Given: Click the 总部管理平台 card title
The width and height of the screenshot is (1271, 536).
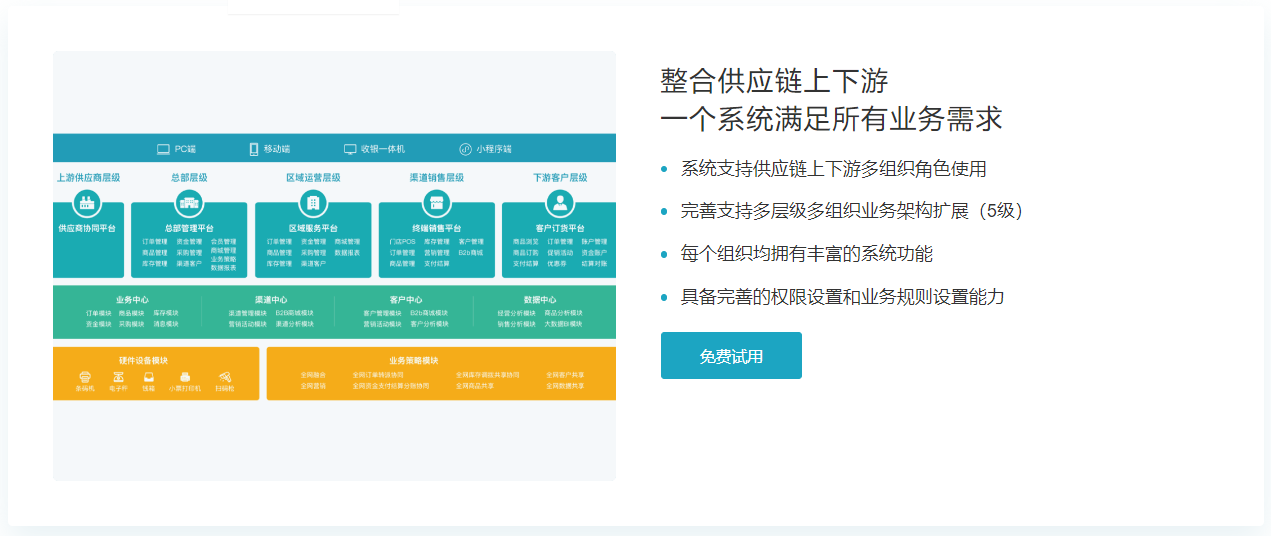Looking at the screenshot, I should pos(187,228).
